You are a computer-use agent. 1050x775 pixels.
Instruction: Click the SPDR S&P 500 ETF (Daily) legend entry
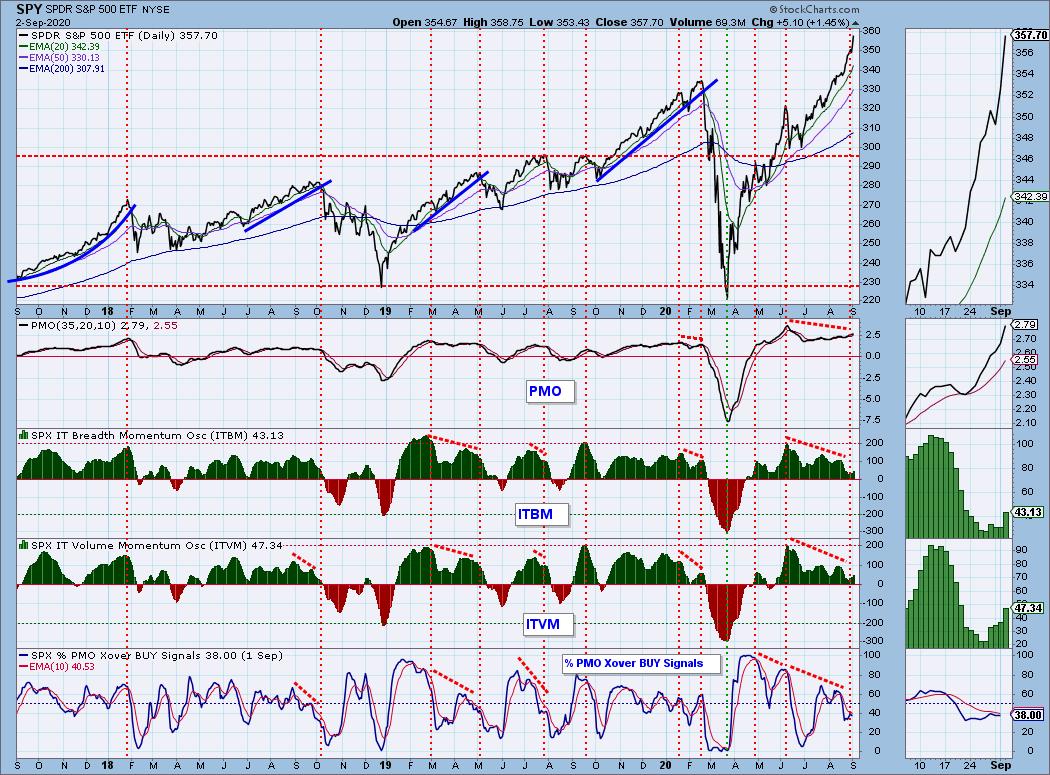click(x=119, y=36)
